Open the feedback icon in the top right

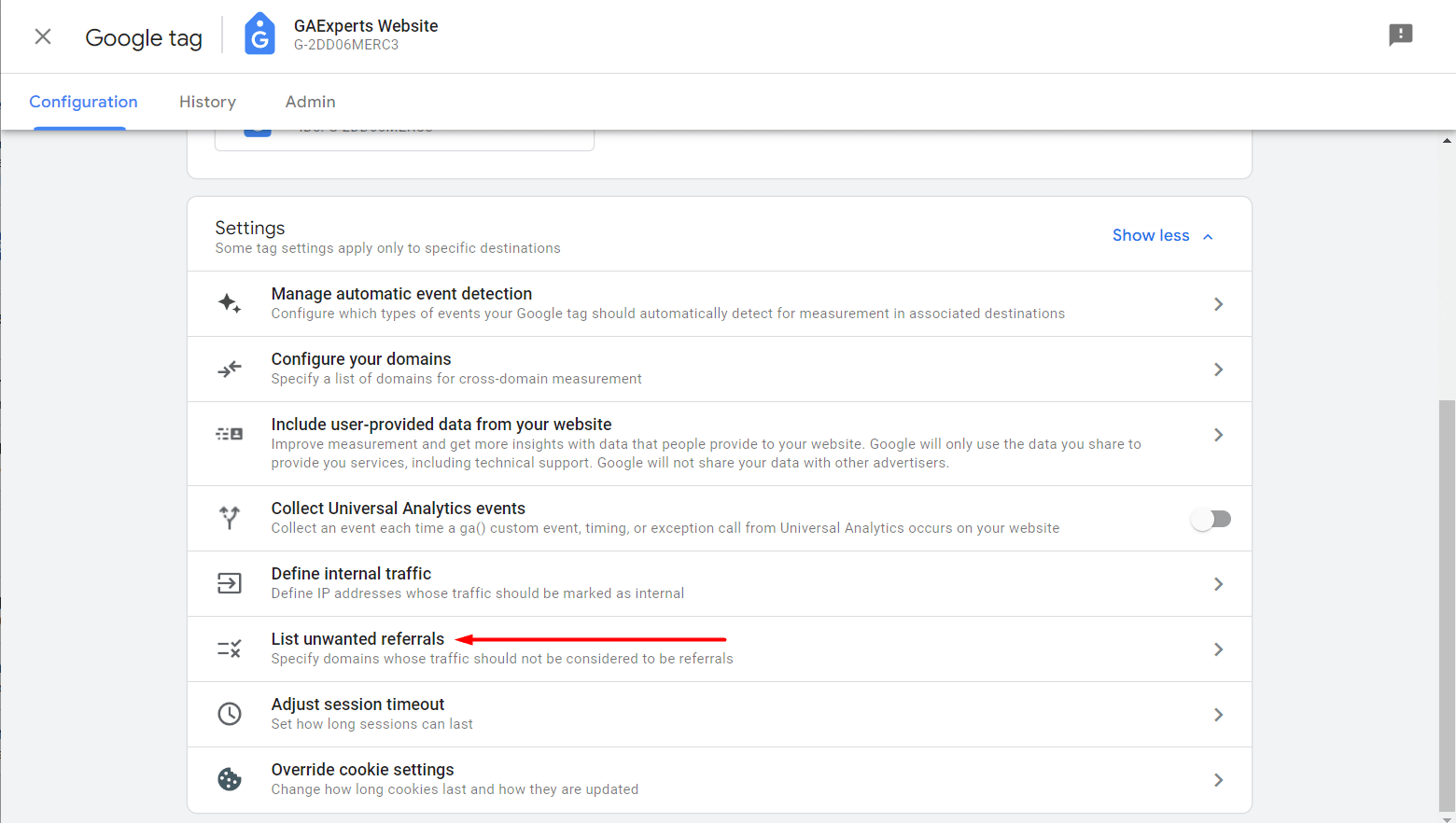(x=1401, y=35)
